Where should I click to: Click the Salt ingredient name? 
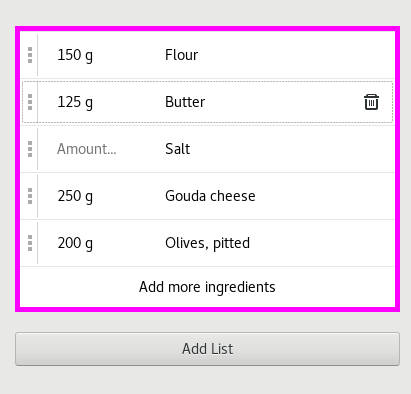(178, 149)
